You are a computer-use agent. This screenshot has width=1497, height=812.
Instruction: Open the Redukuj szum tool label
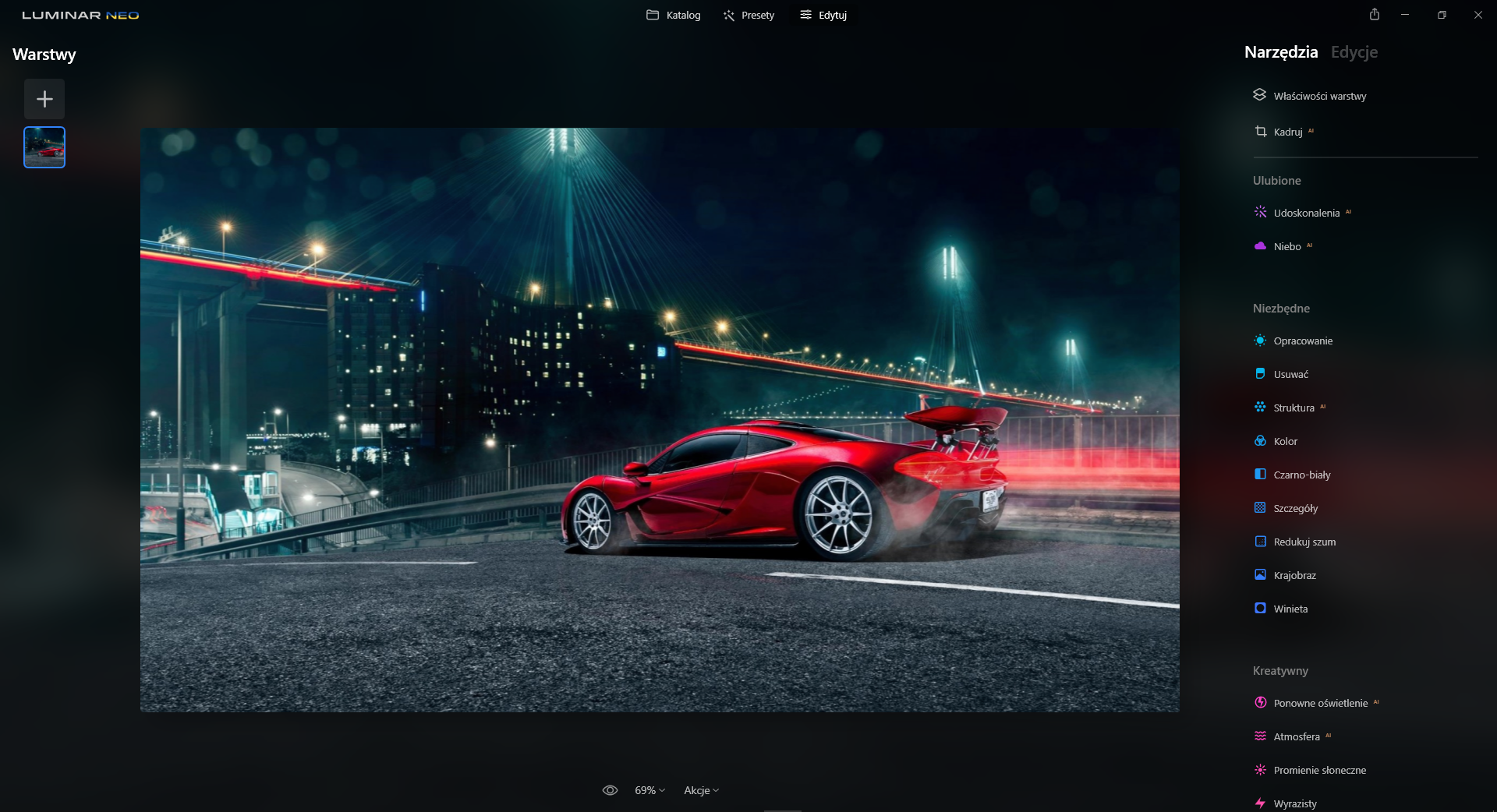[1304, 542]
